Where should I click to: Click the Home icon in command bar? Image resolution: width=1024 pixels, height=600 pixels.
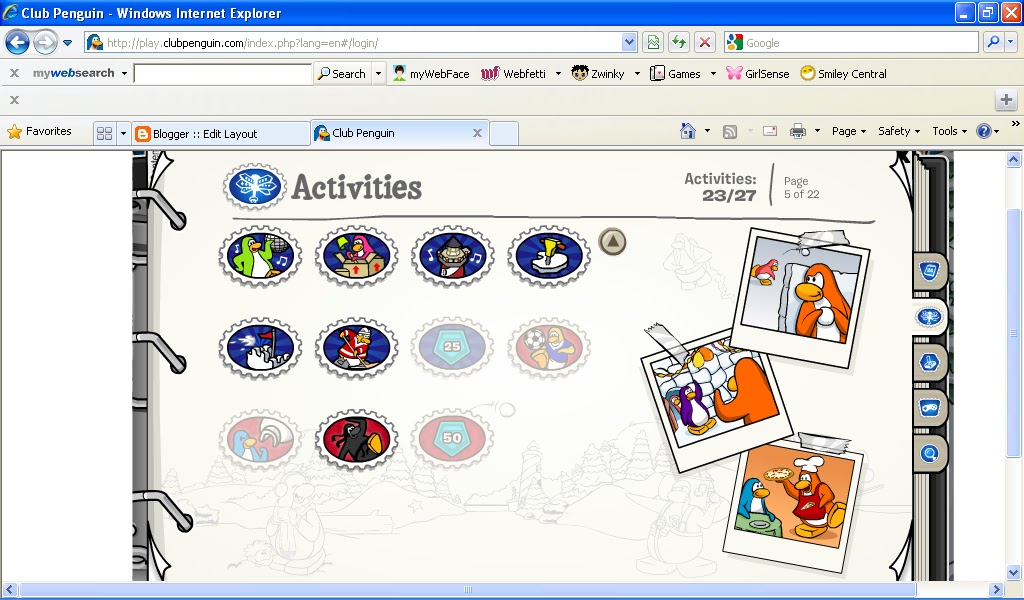pyautogui.click(x=688, y=131)
